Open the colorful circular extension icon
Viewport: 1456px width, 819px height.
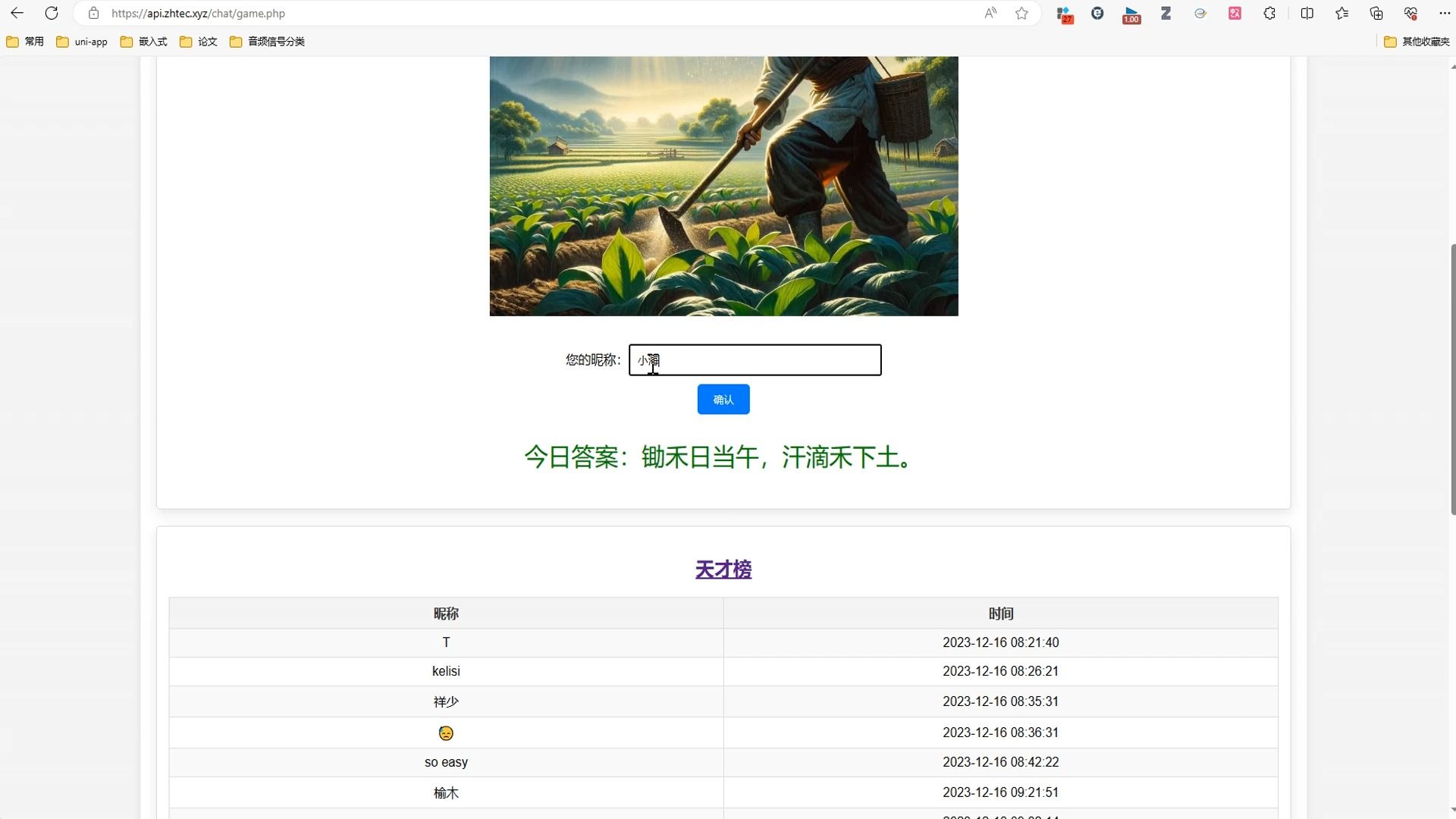(x=1200, y=13)
